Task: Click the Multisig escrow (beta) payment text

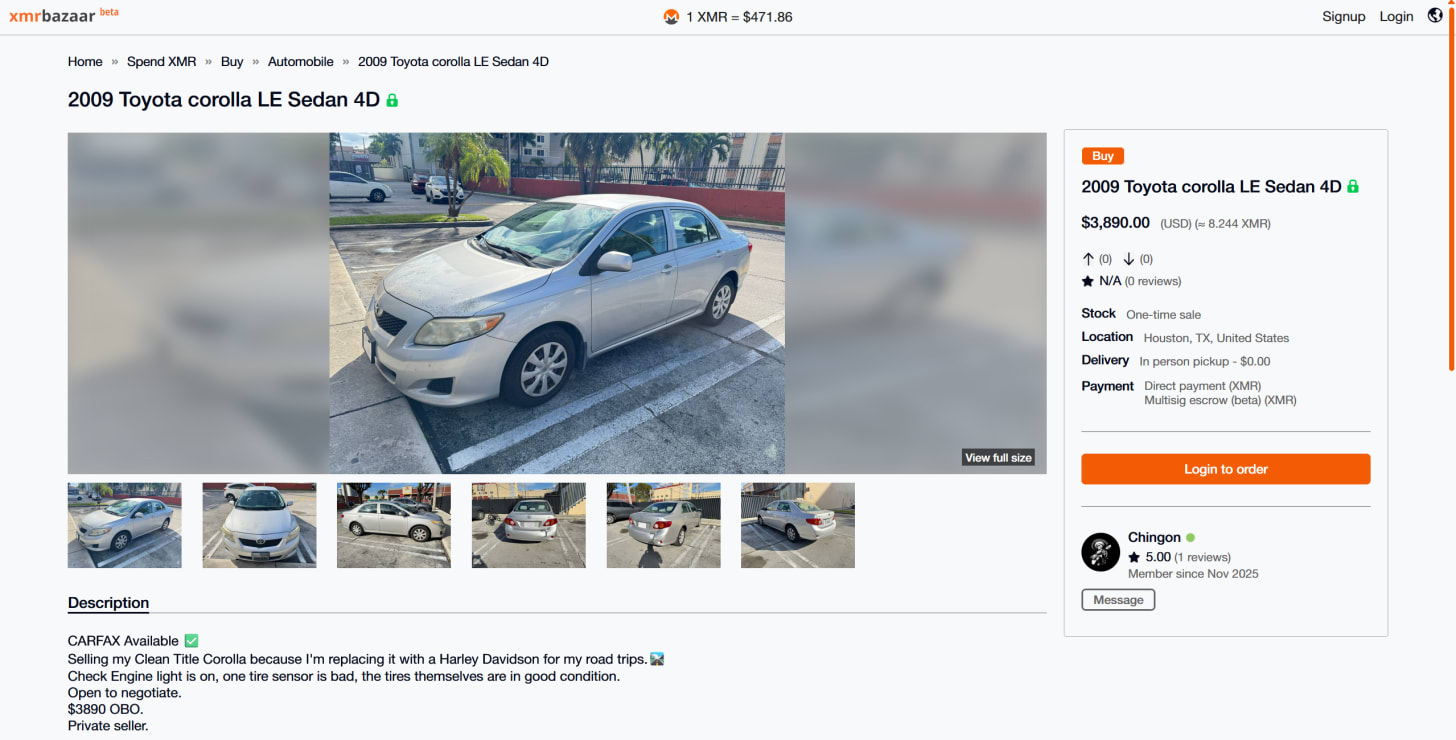Action: (1220, 400)
